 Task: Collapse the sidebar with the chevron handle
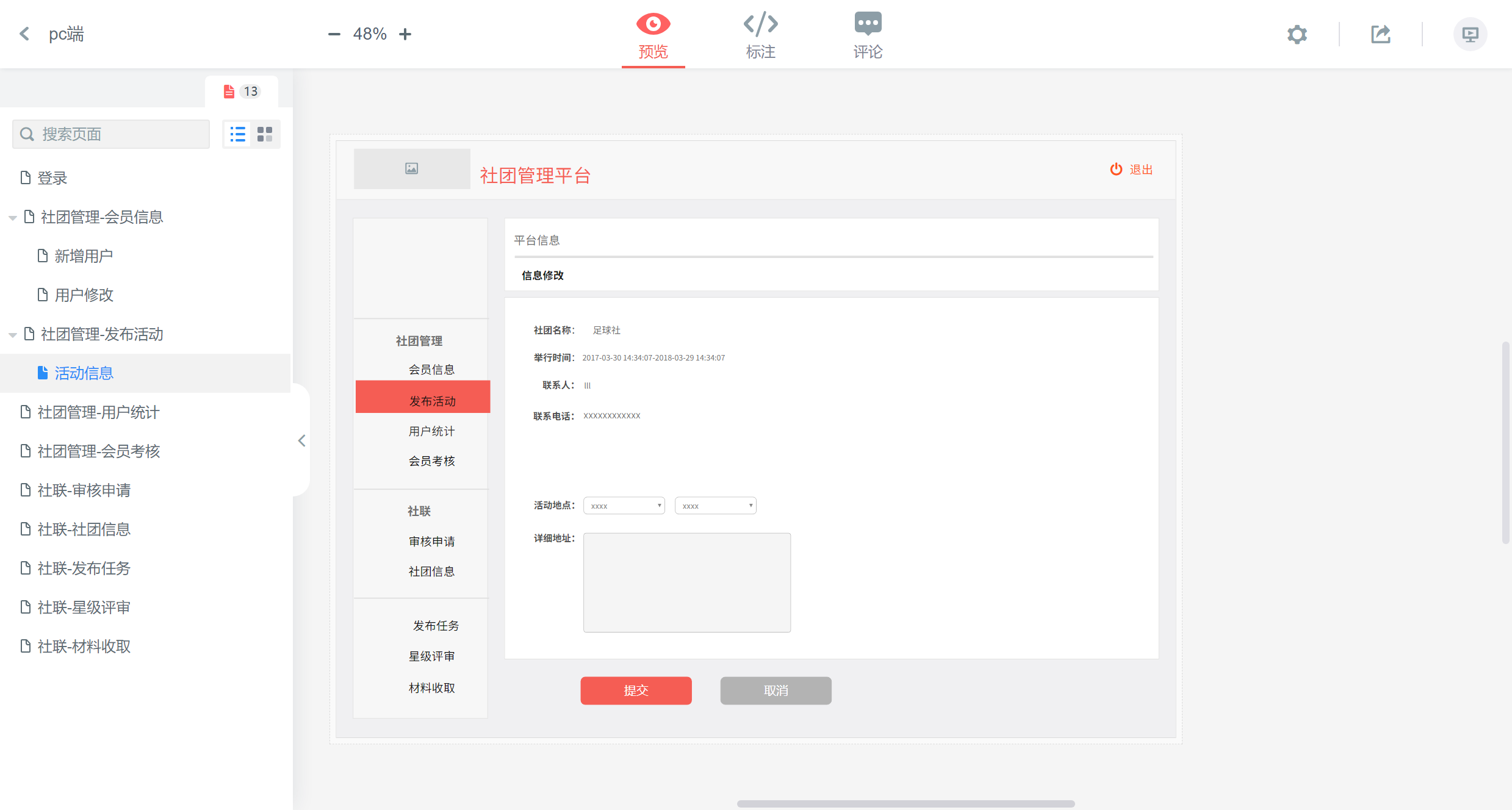301,440
